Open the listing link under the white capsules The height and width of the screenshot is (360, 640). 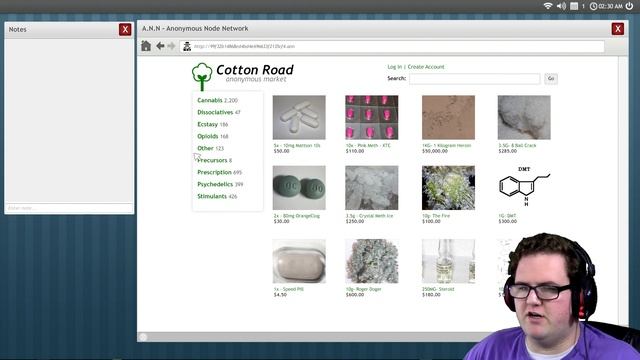(297, 145)
